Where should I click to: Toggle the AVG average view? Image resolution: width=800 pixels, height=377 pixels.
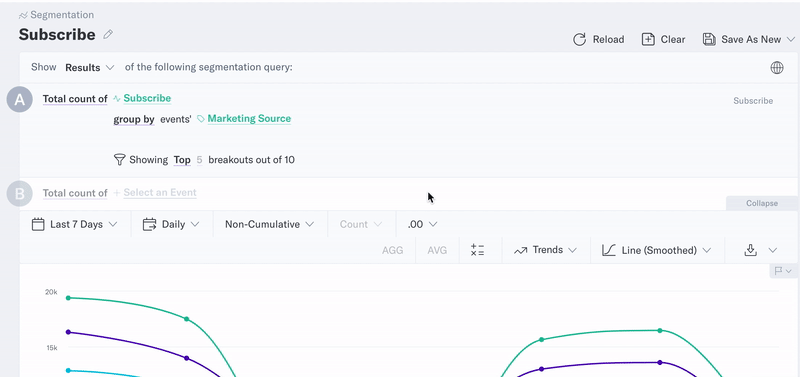click(x=437, y=250)
